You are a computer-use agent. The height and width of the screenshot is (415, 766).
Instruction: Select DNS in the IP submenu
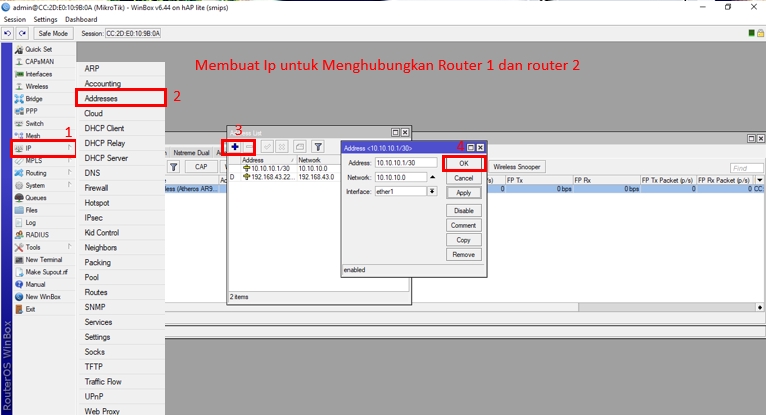121,173
